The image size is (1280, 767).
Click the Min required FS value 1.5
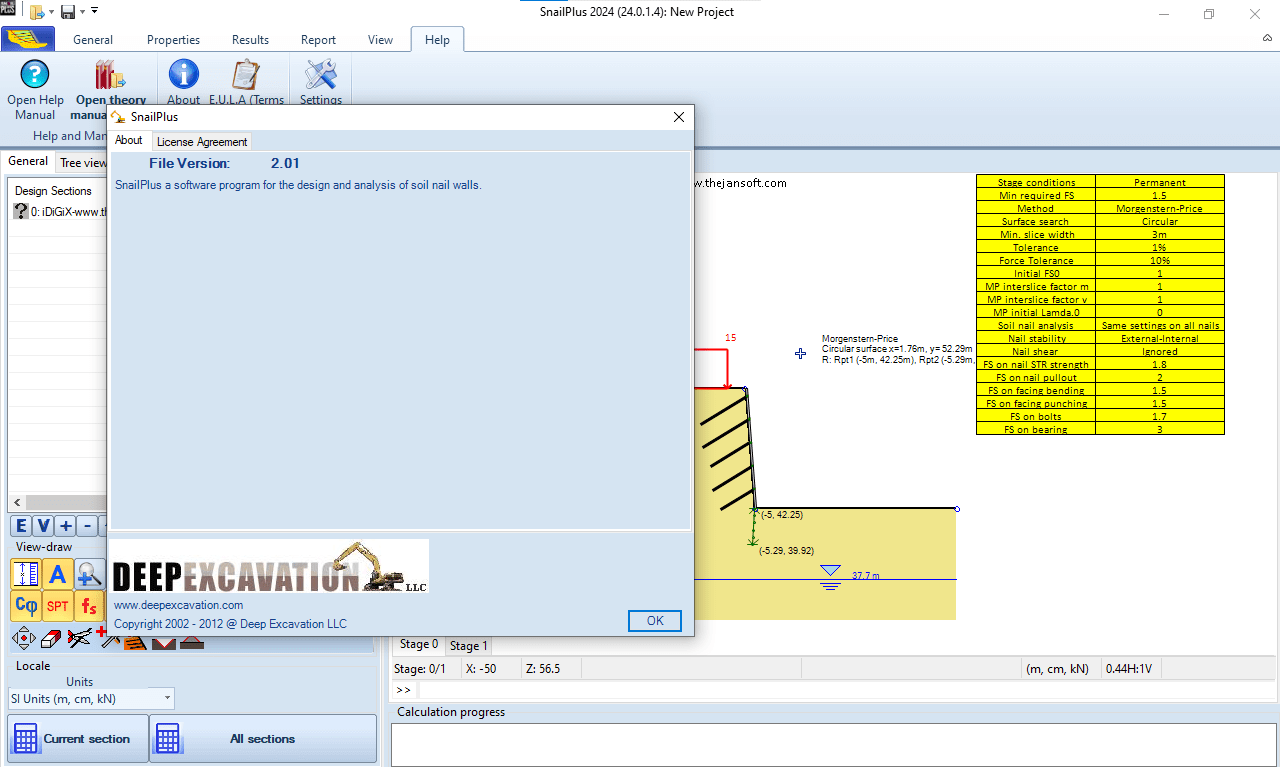click(x=1160, y=195)
